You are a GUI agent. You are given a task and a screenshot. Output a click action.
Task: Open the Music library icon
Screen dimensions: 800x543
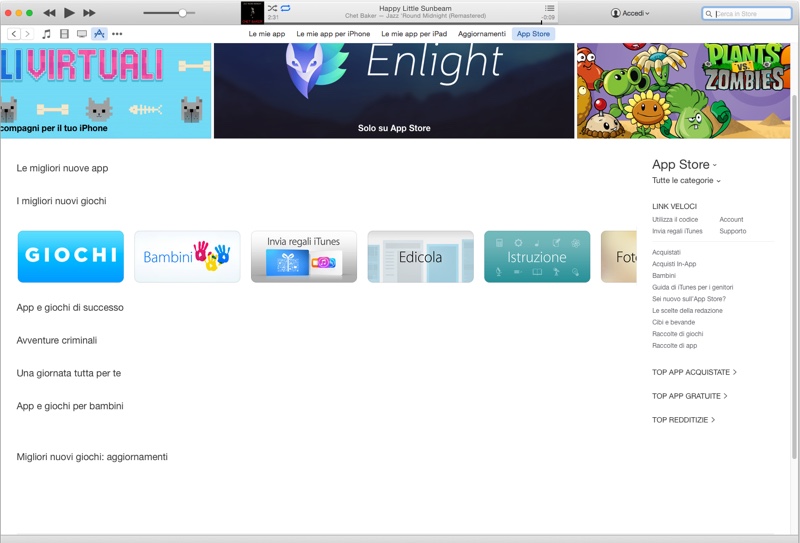tap(46, 34)
